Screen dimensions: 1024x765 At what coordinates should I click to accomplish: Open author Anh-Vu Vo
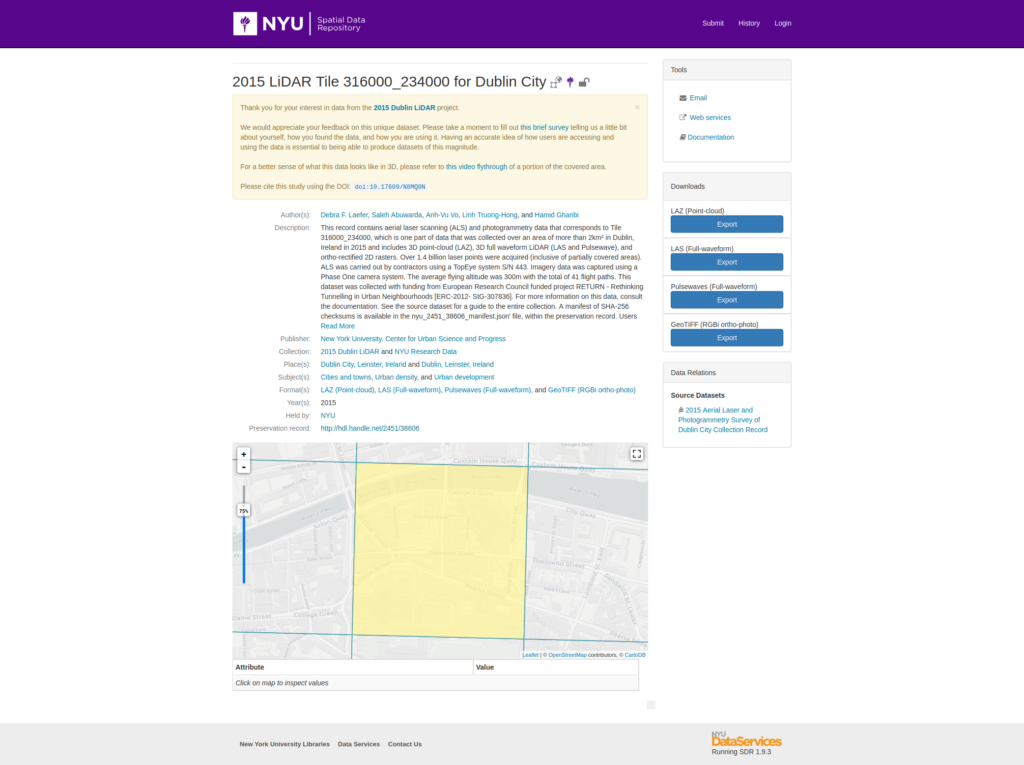[442, 215]
